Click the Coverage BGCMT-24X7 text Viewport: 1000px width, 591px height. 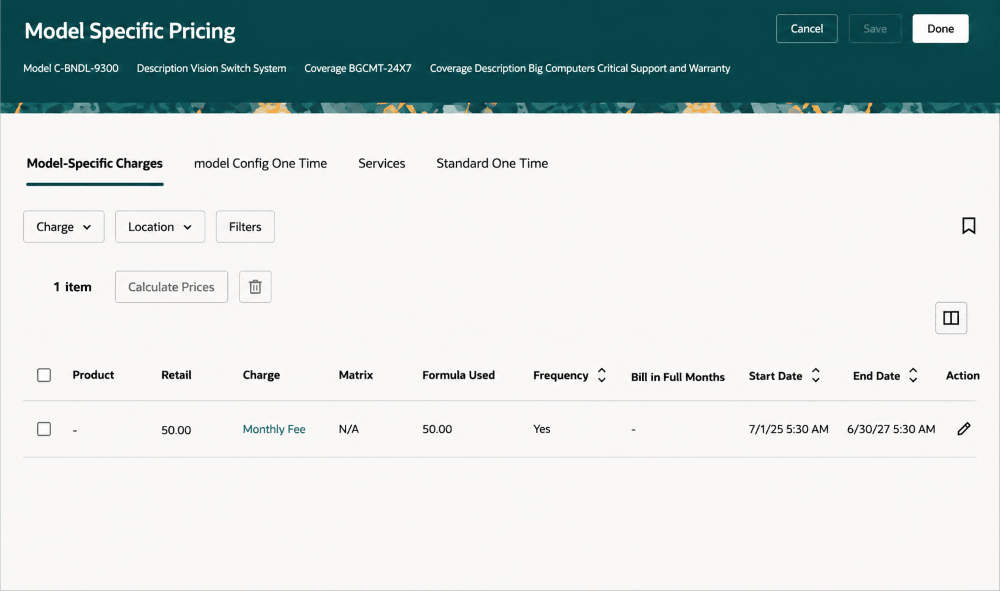point(358,68)
